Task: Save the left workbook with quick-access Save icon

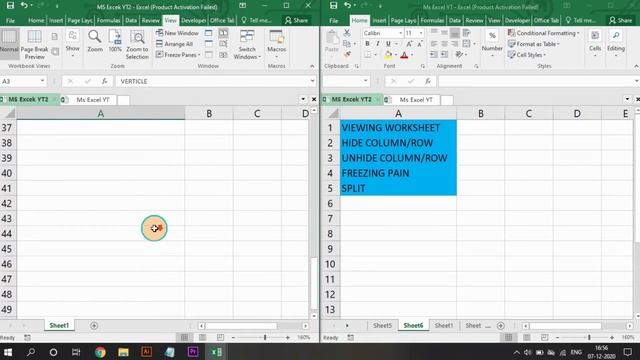Action: pyautogui.click(x=10, y=6)
